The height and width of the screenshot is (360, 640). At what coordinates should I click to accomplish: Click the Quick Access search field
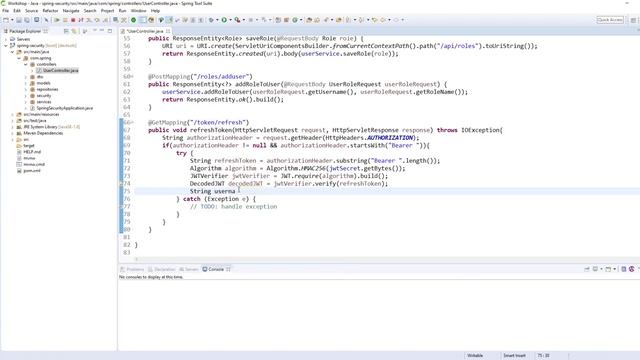click(x=610, y=20)
